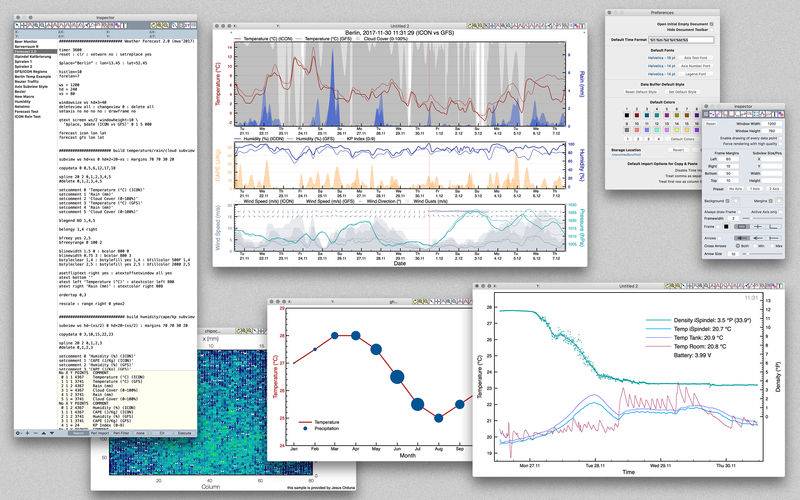Pick default color swatch 1 (black)
The image size is (800, 500).
tap(627, 115)
